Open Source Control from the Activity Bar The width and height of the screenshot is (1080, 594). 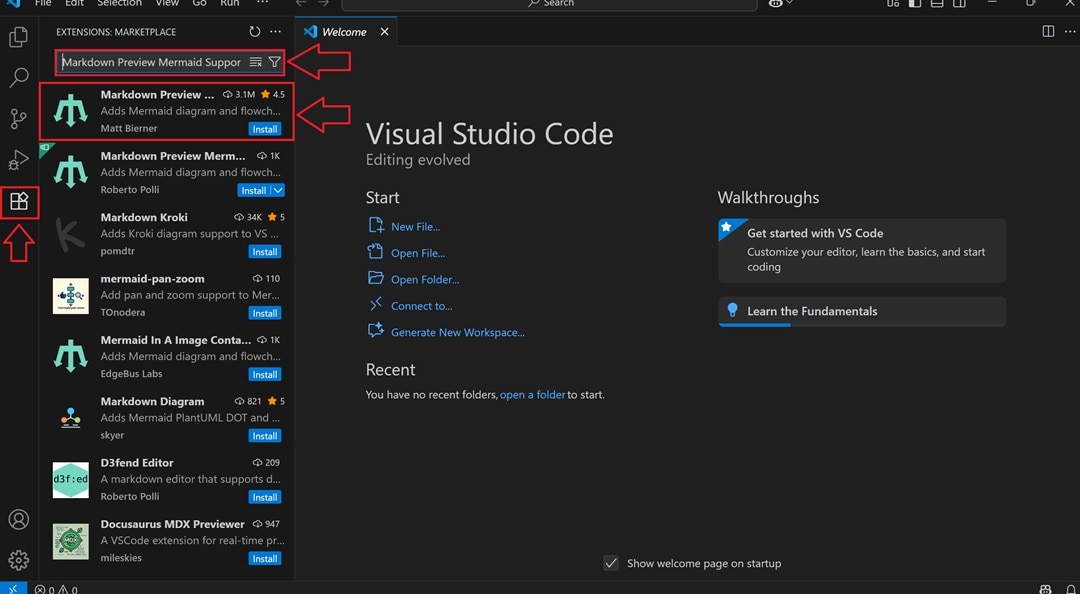[19, 118]
